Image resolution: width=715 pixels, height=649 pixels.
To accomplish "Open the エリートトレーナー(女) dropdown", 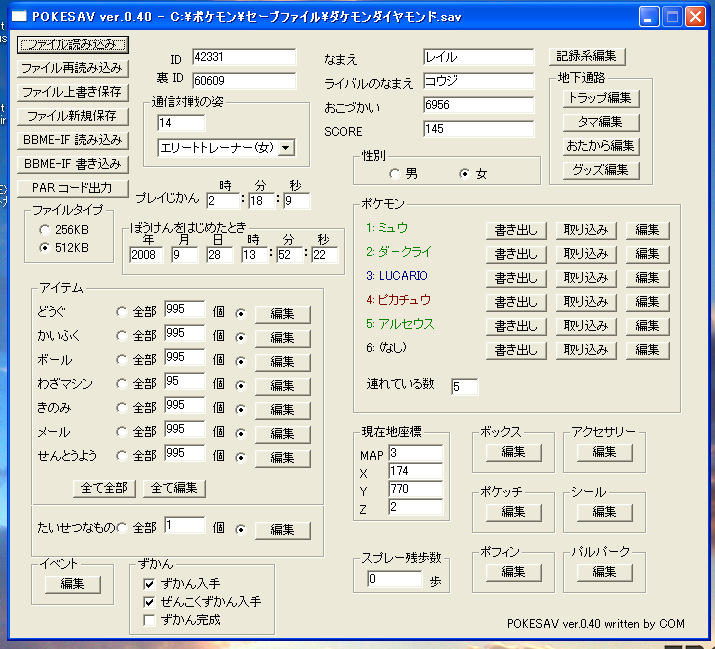I will pos(286,148).
